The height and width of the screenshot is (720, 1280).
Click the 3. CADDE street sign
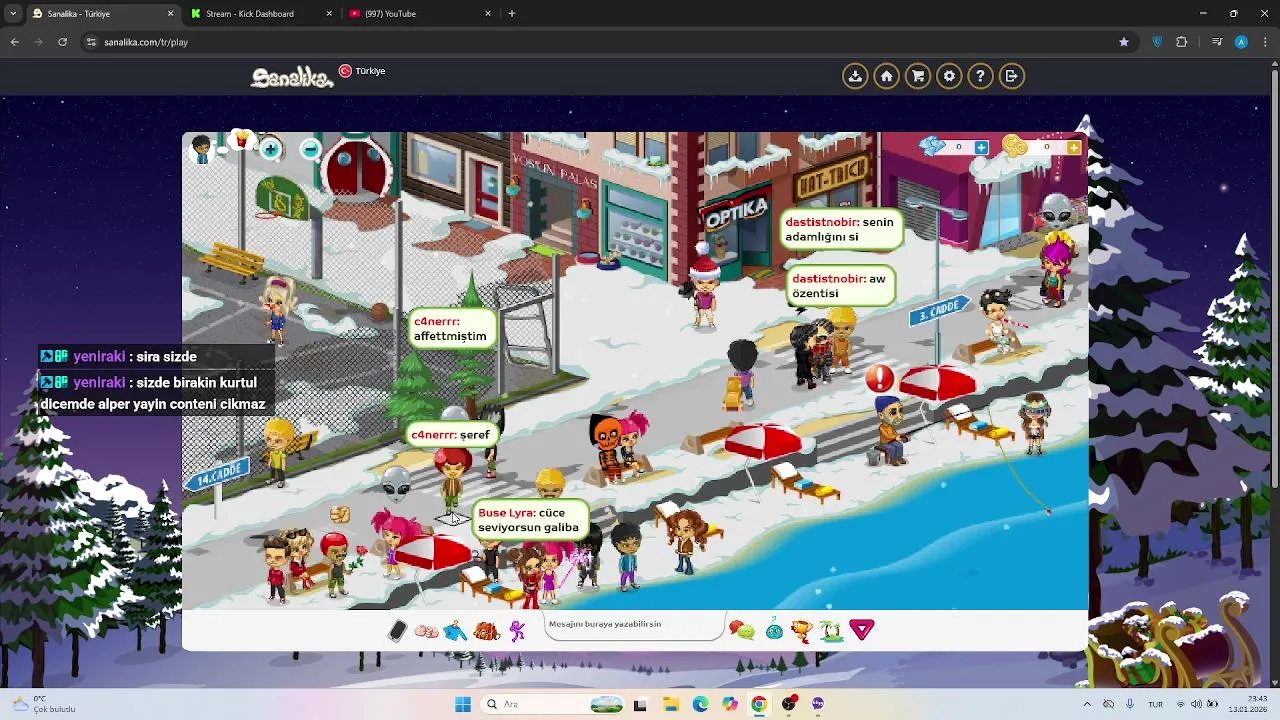(x=938, y=312)
